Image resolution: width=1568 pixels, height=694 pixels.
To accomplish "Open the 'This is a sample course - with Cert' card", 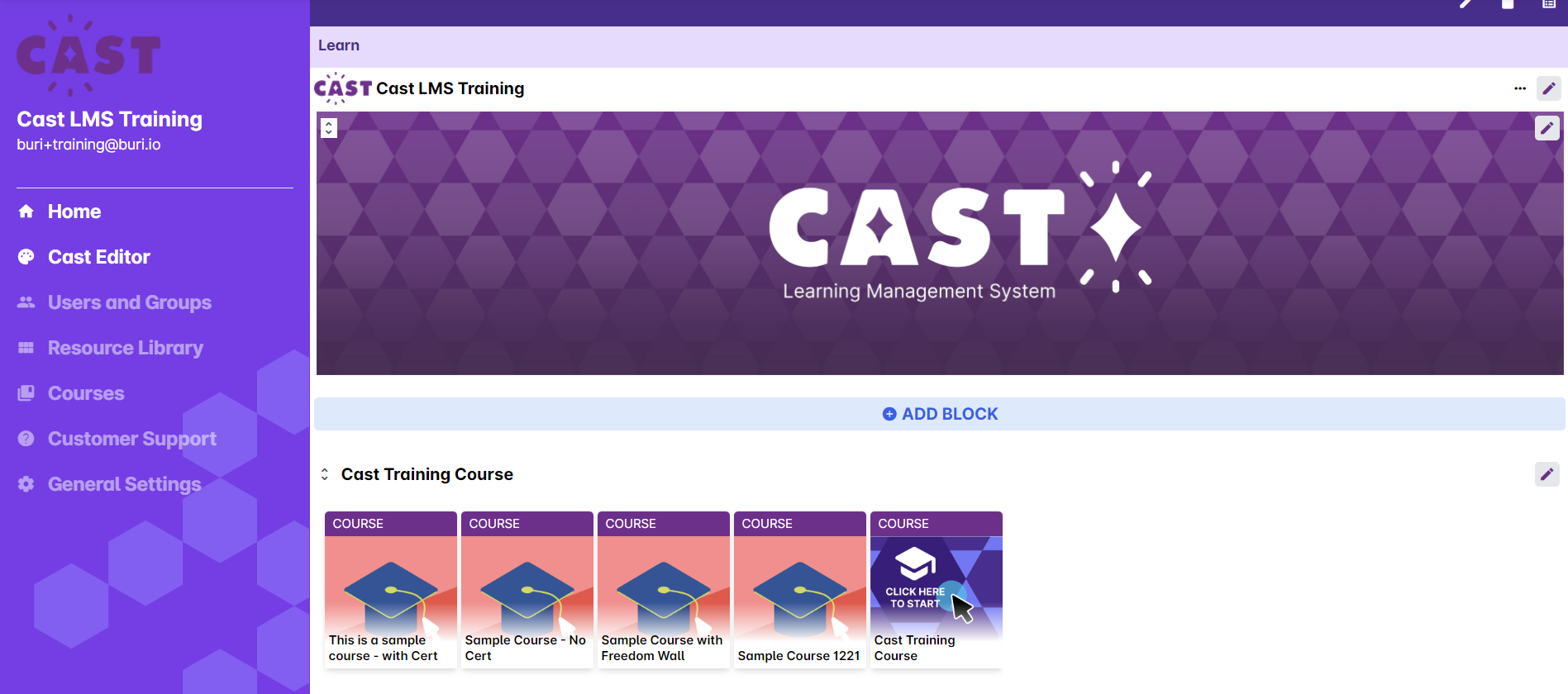I will coord(391,590).
